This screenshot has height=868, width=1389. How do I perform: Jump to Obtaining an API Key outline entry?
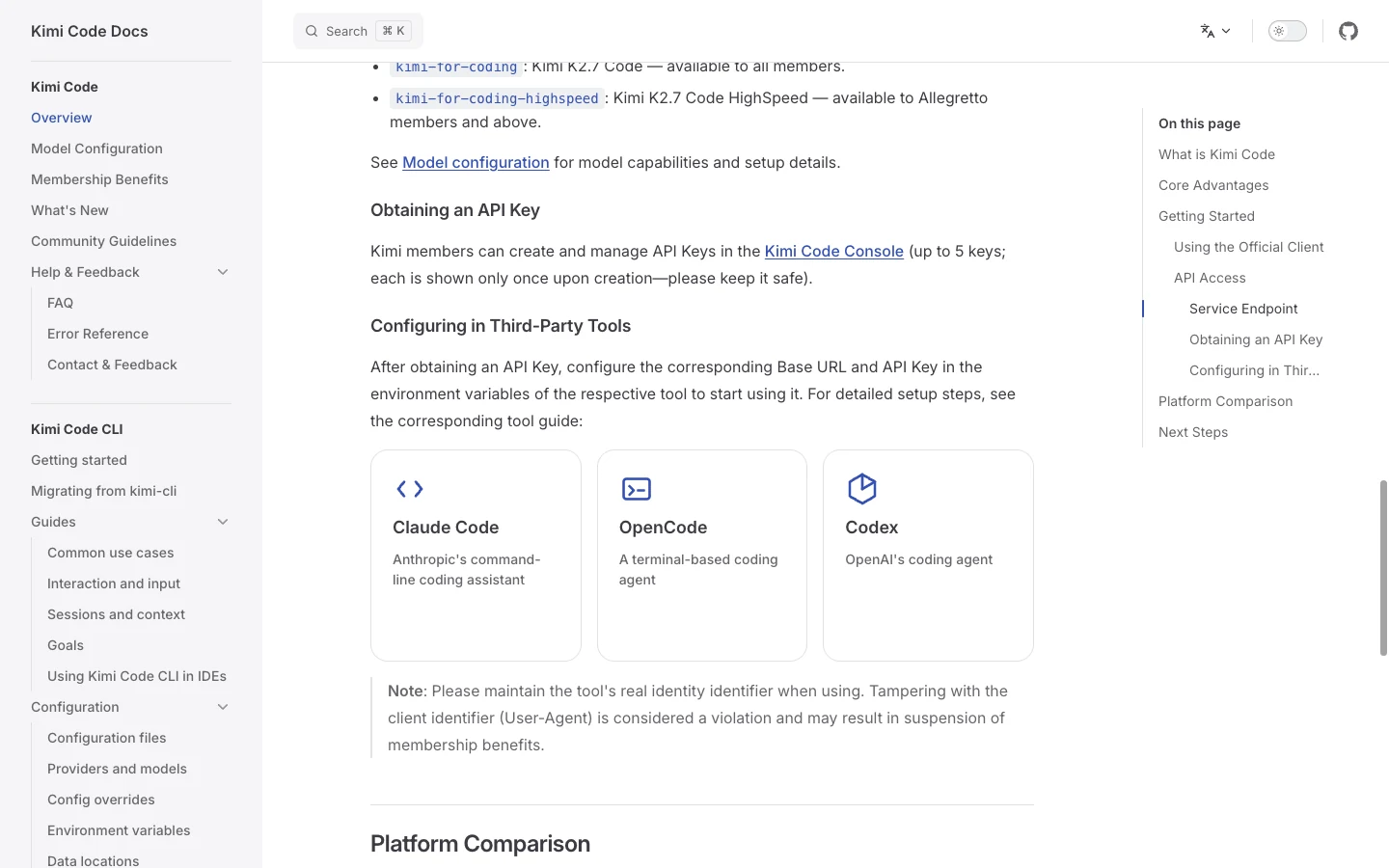point(1256,339)
